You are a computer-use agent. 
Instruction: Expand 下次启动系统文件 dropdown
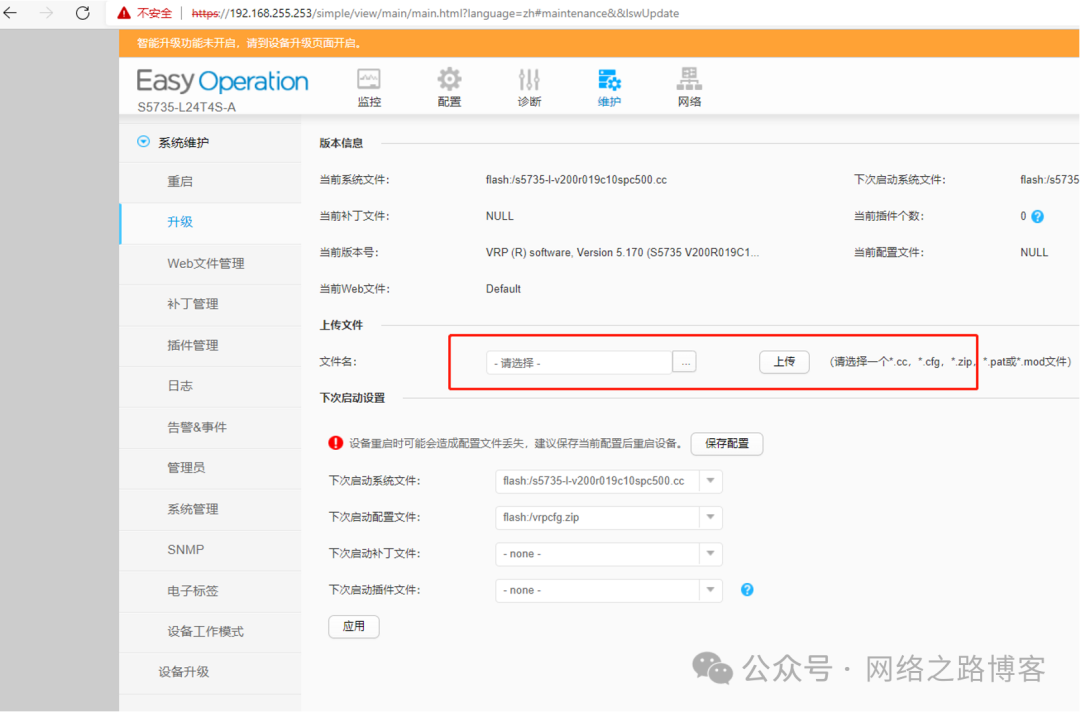click(710, 481)
